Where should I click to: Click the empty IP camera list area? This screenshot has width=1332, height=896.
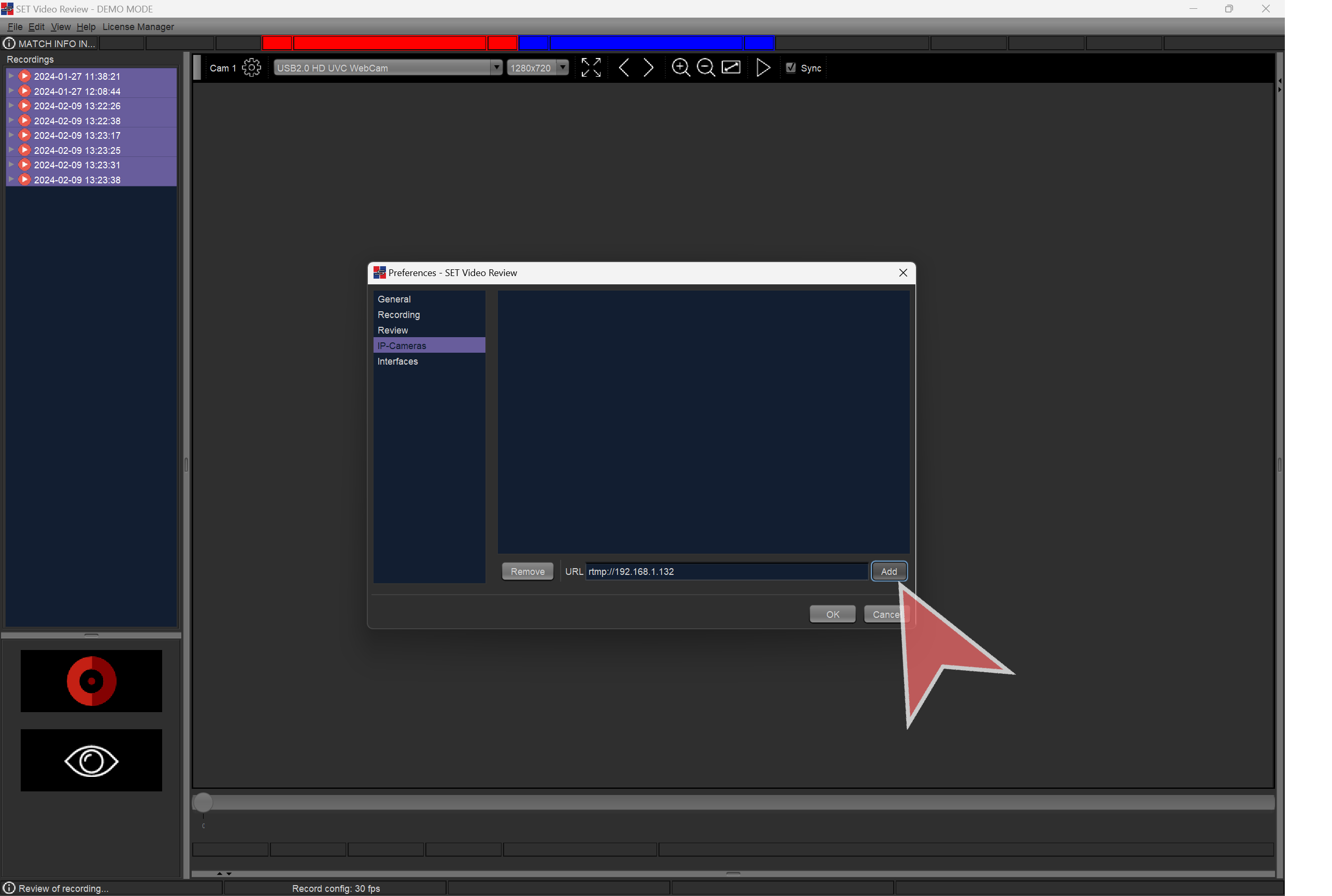703,422
